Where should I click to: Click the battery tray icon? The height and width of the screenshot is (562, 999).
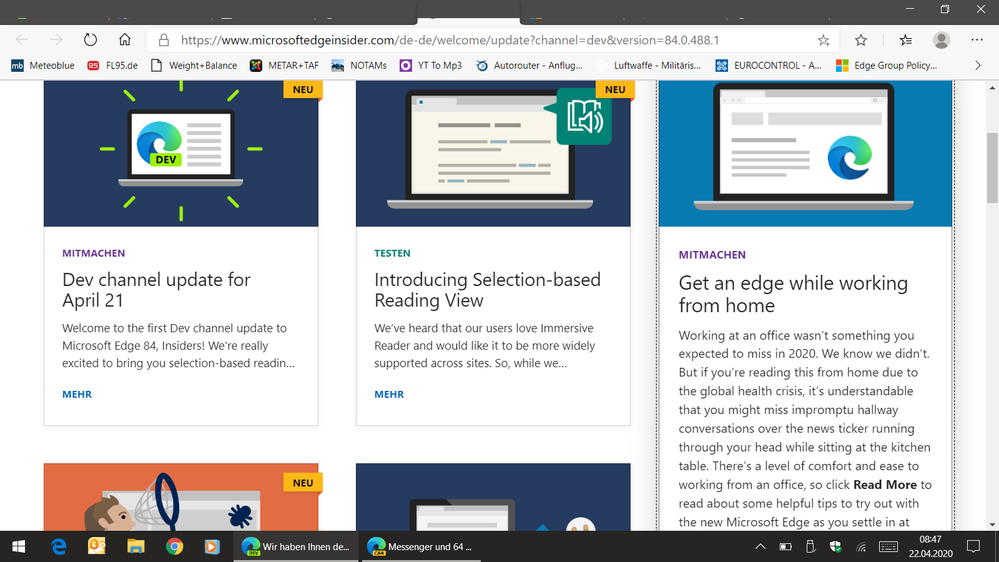[786, 547]
